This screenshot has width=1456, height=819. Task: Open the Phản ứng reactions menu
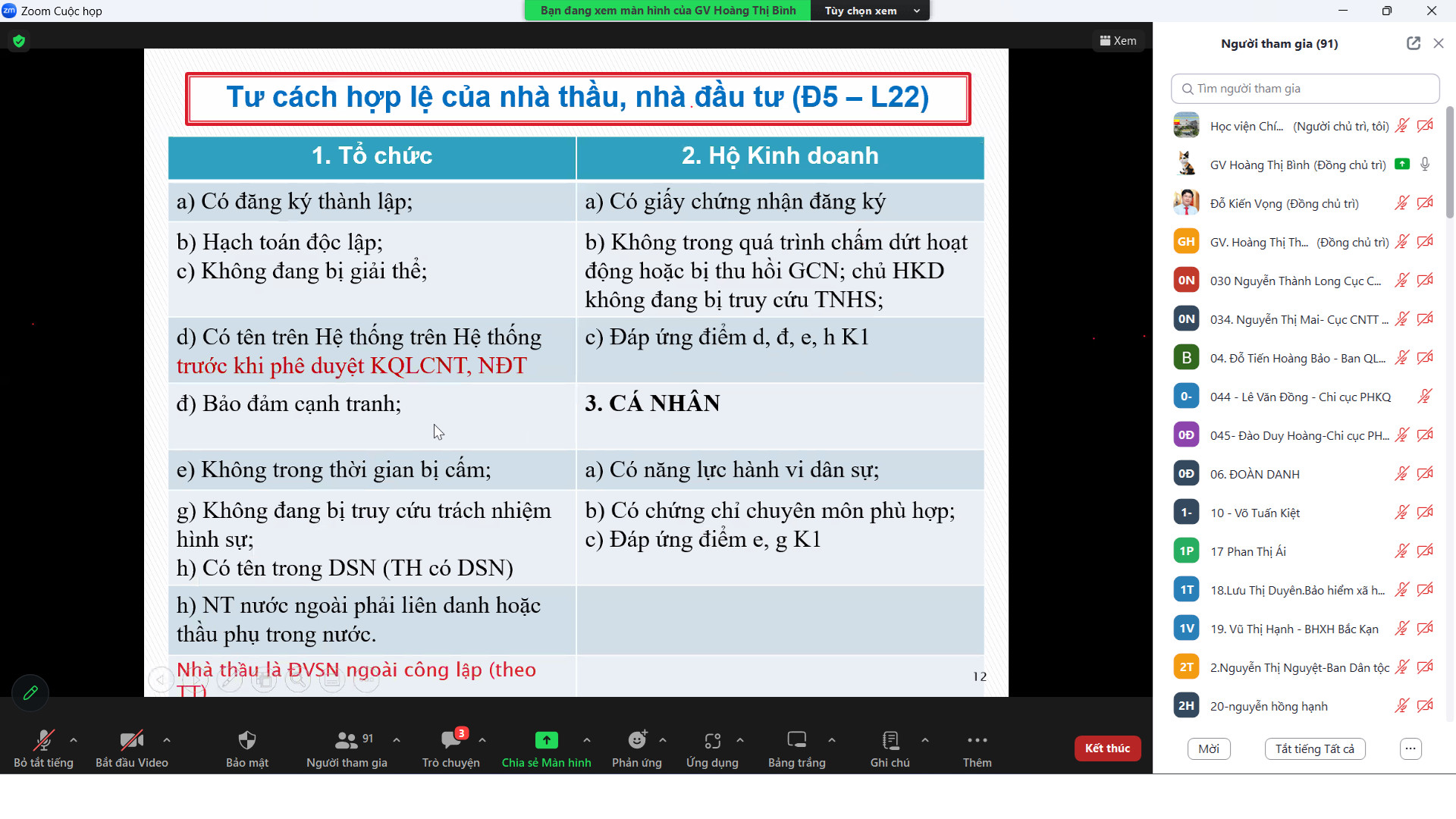[636, 748]
